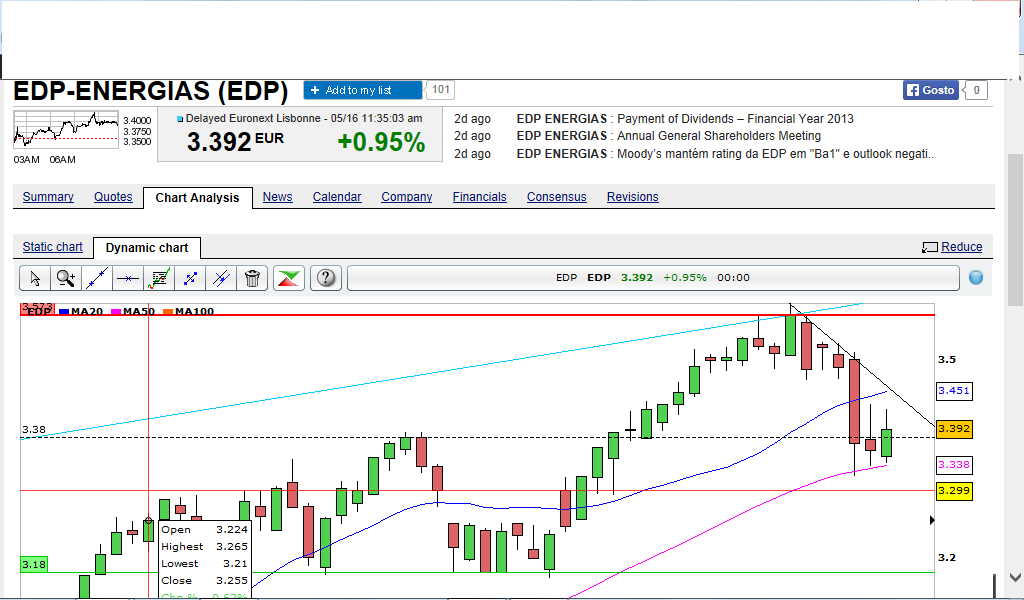Select the Chart Analysis tab
The height and width of the screenshot is (600, 1024).
(197, 197)
